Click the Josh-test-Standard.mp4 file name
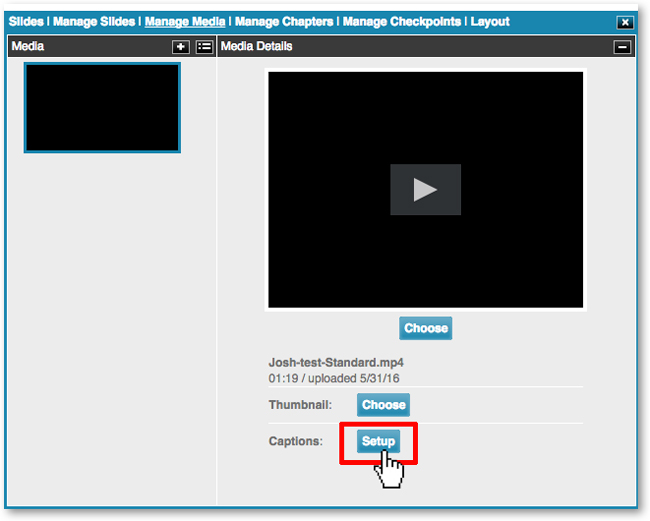 336,363
